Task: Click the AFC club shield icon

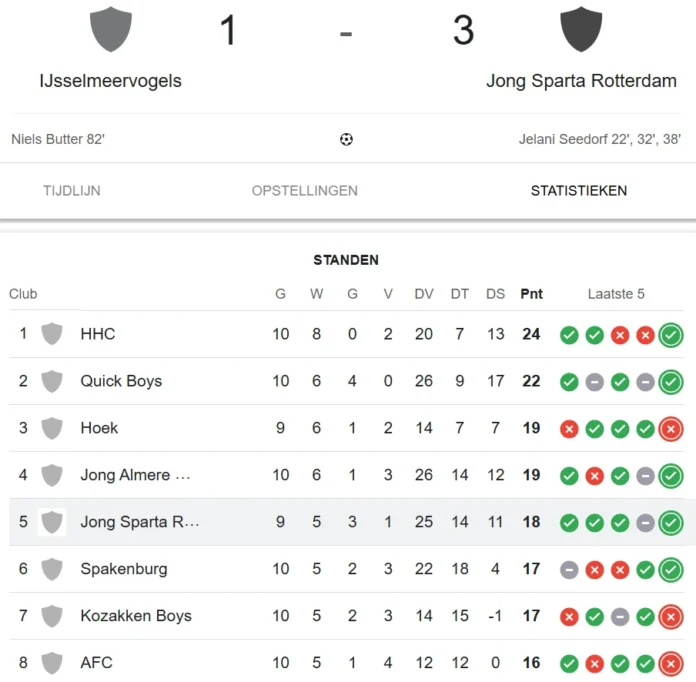Action: click(52, 663)
